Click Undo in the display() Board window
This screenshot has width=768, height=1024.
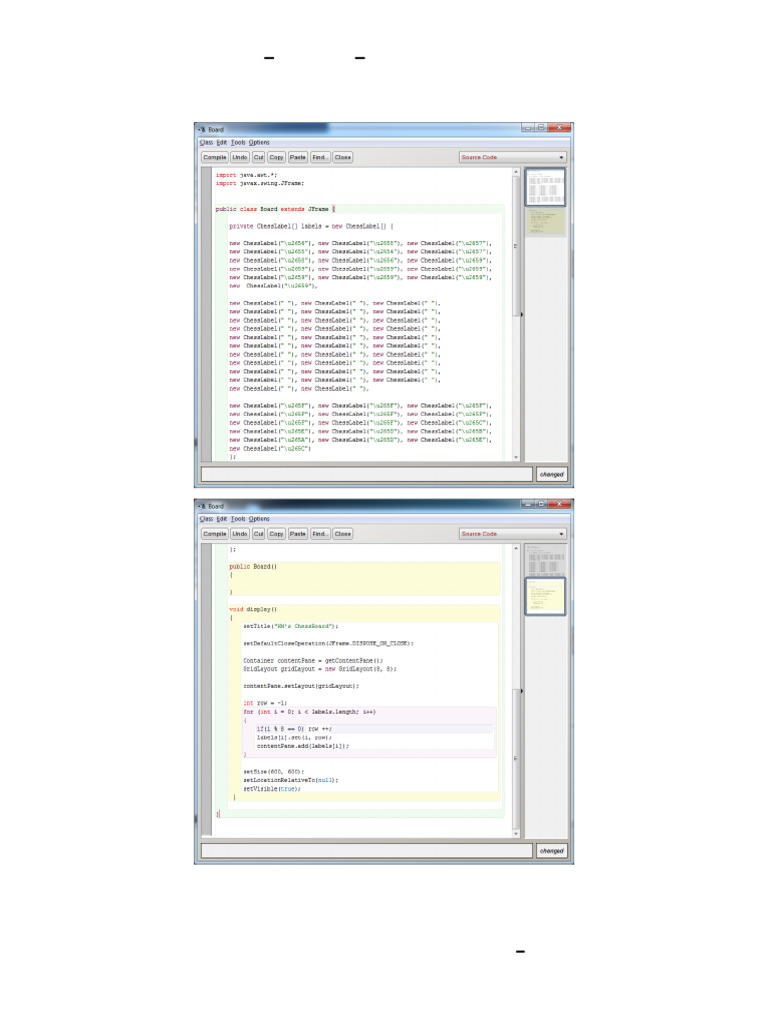coord(240,534)
